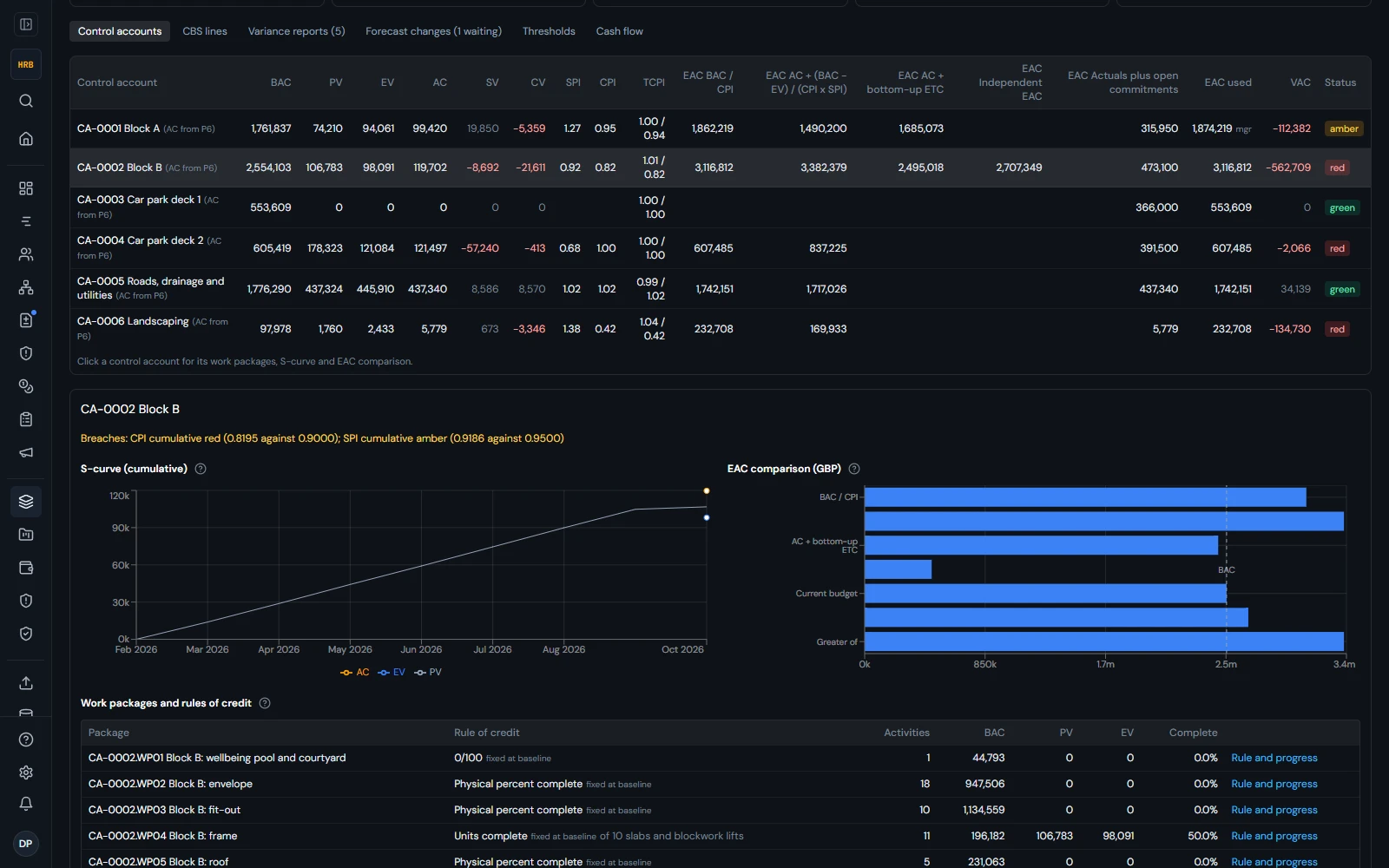
Task: Show help for S-curve (cumulative)
Action: pyautogui.click(x=201, y=469)
